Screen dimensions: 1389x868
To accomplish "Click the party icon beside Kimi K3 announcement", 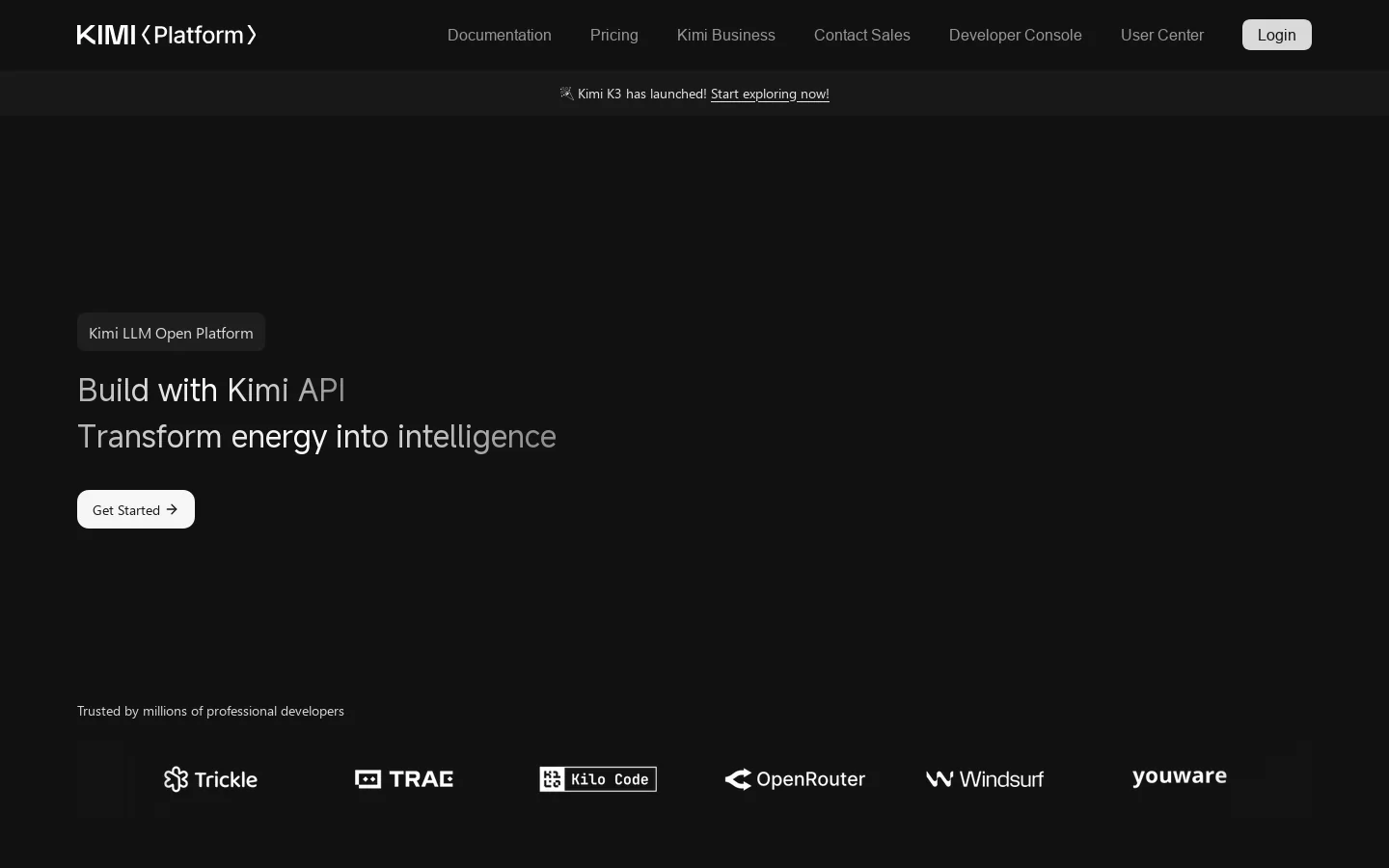I will pyautogui.click(x=566, y=94).
